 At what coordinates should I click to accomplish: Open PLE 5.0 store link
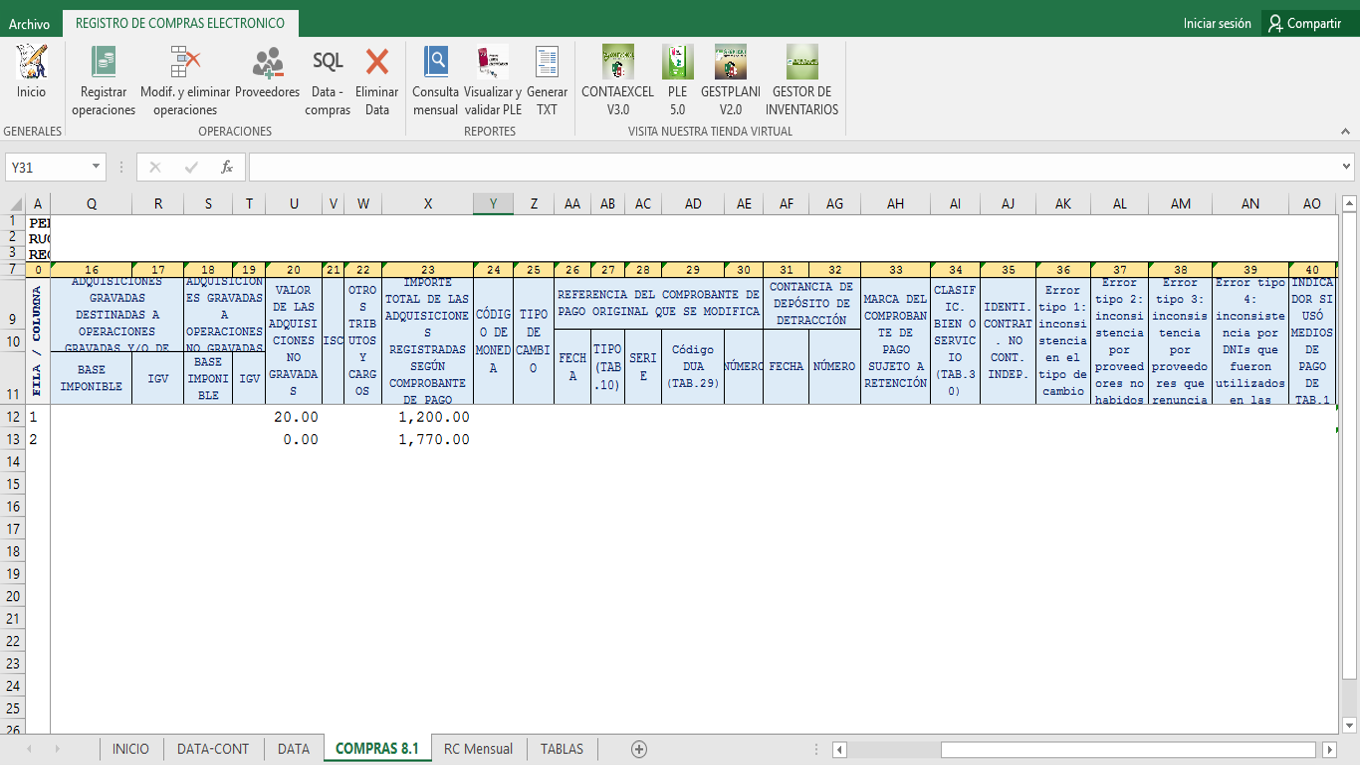point(677,82)
